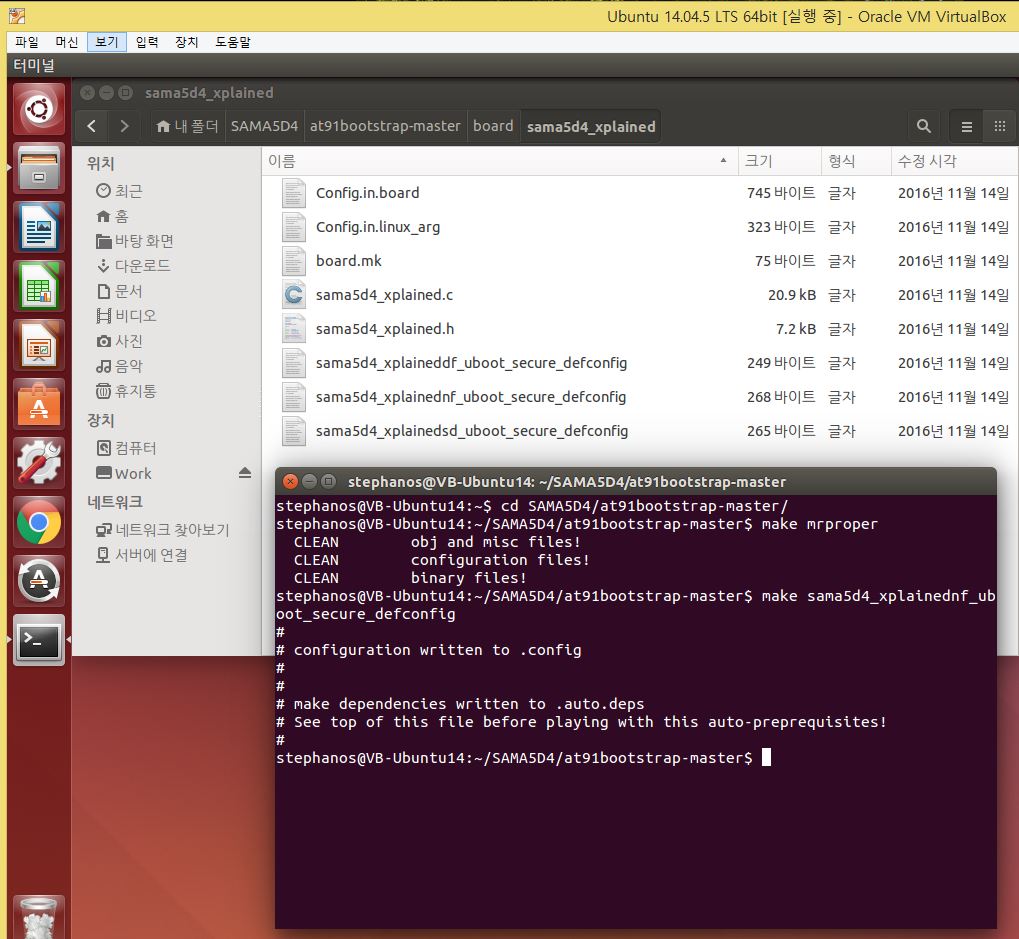The image size is (1019, 939).
Task: Select 다운로드 in the sidebar
Action: pyautogui.click(x=142, y=266)
